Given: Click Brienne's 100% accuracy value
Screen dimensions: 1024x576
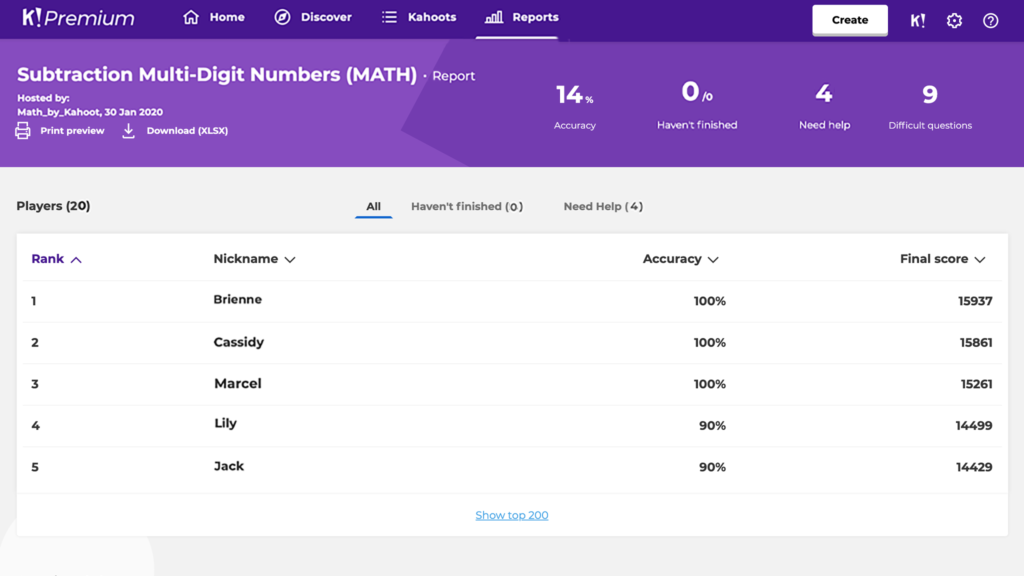Looking at the screenshot, I should (x=709, y=301).
